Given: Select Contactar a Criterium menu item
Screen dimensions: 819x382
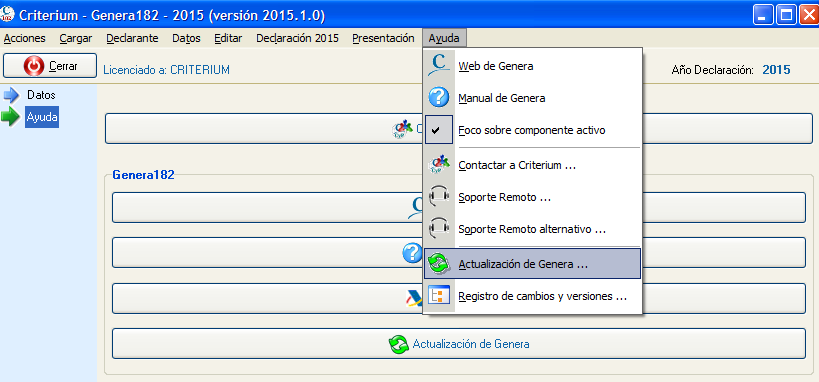Looking at the screenshot, I should 532,165.
